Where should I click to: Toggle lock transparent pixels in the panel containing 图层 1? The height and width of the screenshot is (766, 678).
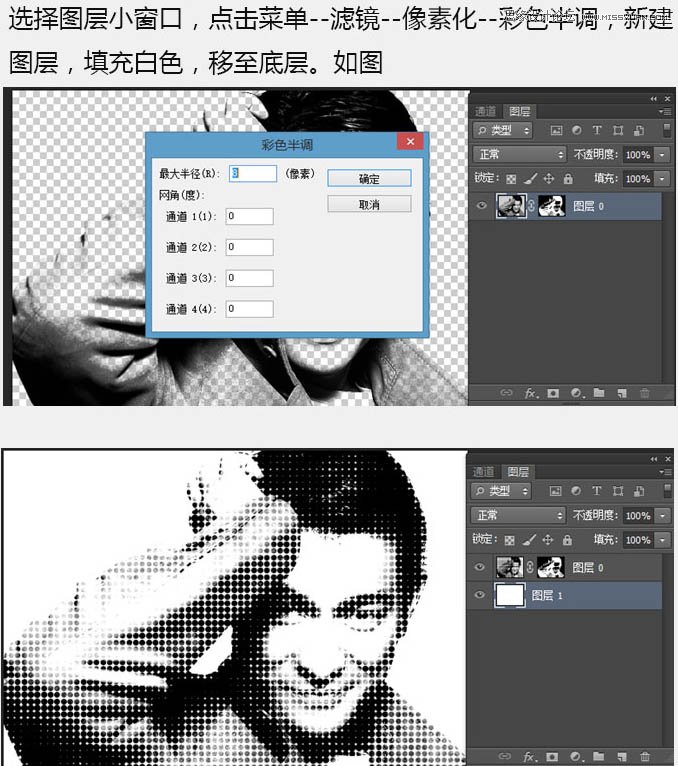(509, 540)
